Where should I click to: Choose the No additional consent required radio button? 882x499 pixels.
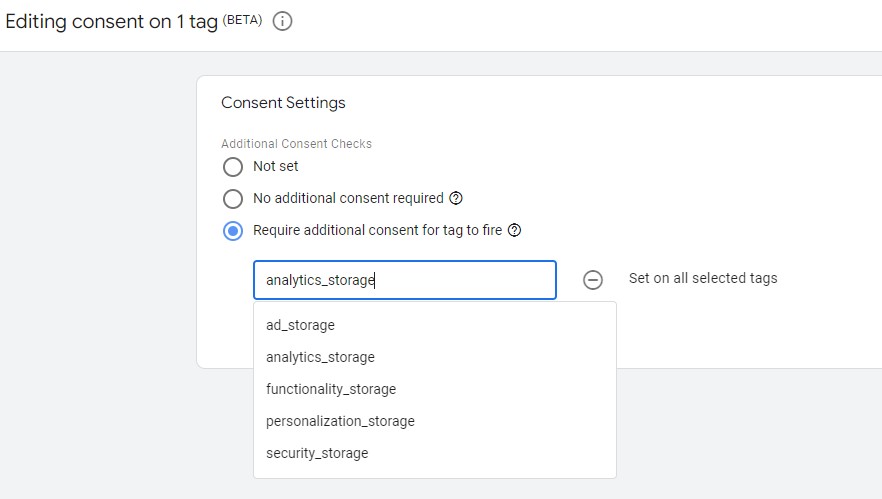click(x=233, y=199)
